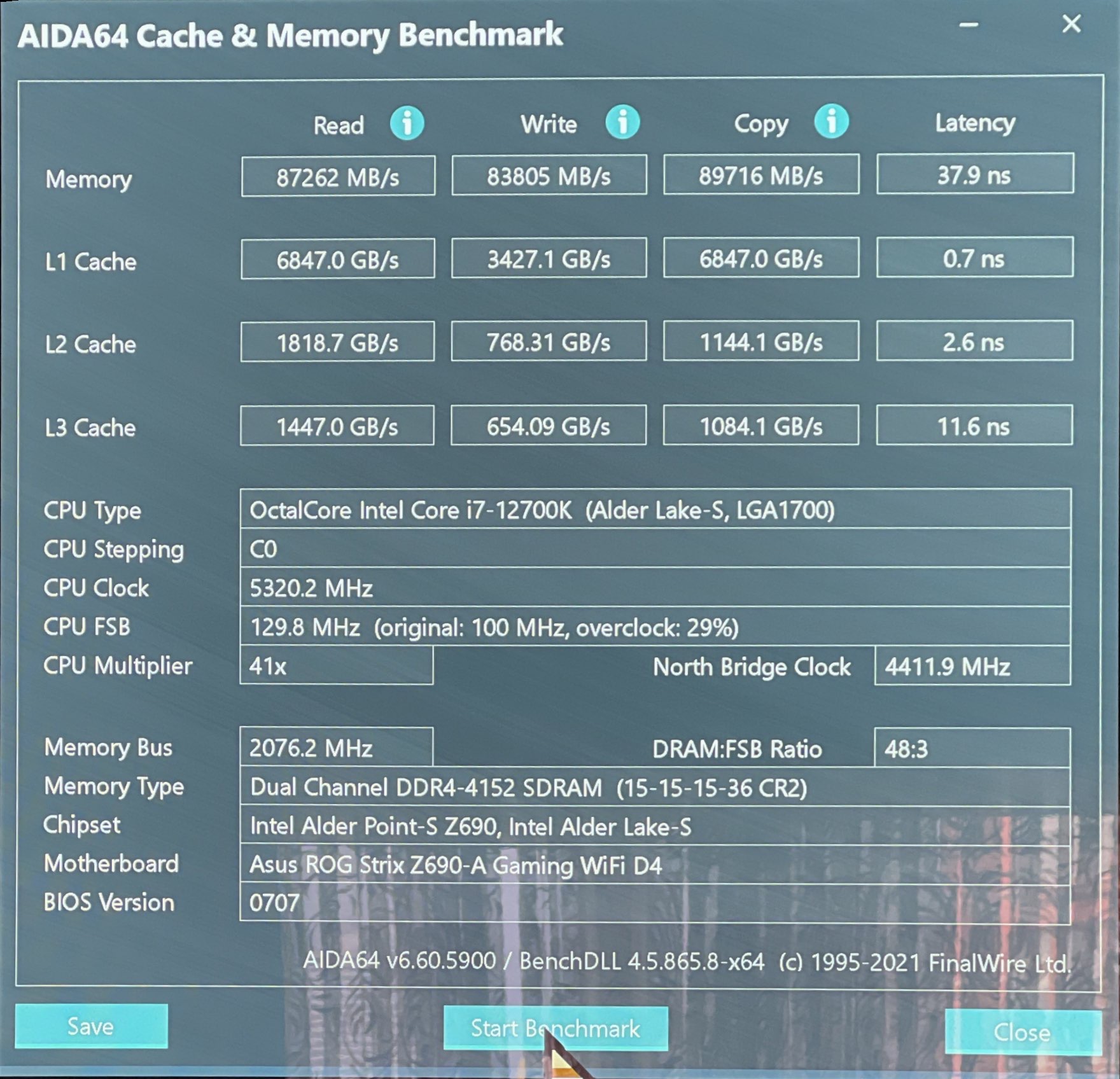Select L2 Cache latency 2.6 ns
The width and height of the screenshot is (1120, 1079).
[x=974, y=340]
